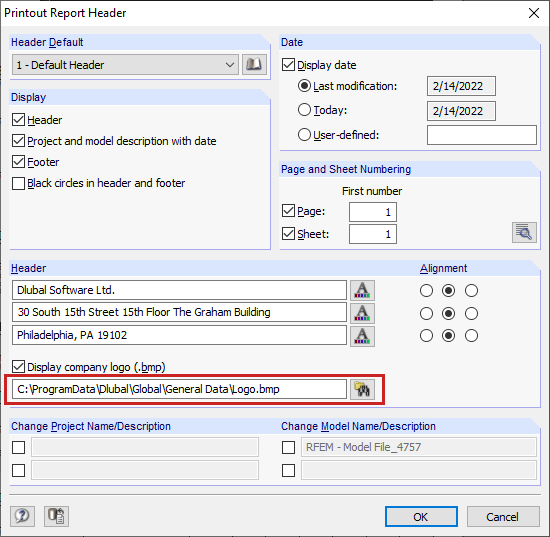The width and height of the screenshot is (550, 537).
Task: Center-align the Dlubal Software Ltd. line
Action: (449, 290)
